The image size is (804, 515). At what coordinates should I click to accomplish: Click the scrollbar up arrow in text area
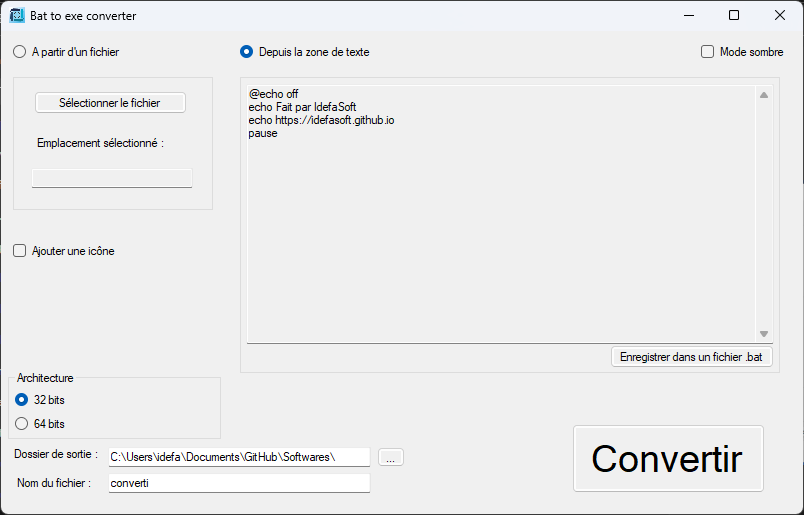point(763,95)
